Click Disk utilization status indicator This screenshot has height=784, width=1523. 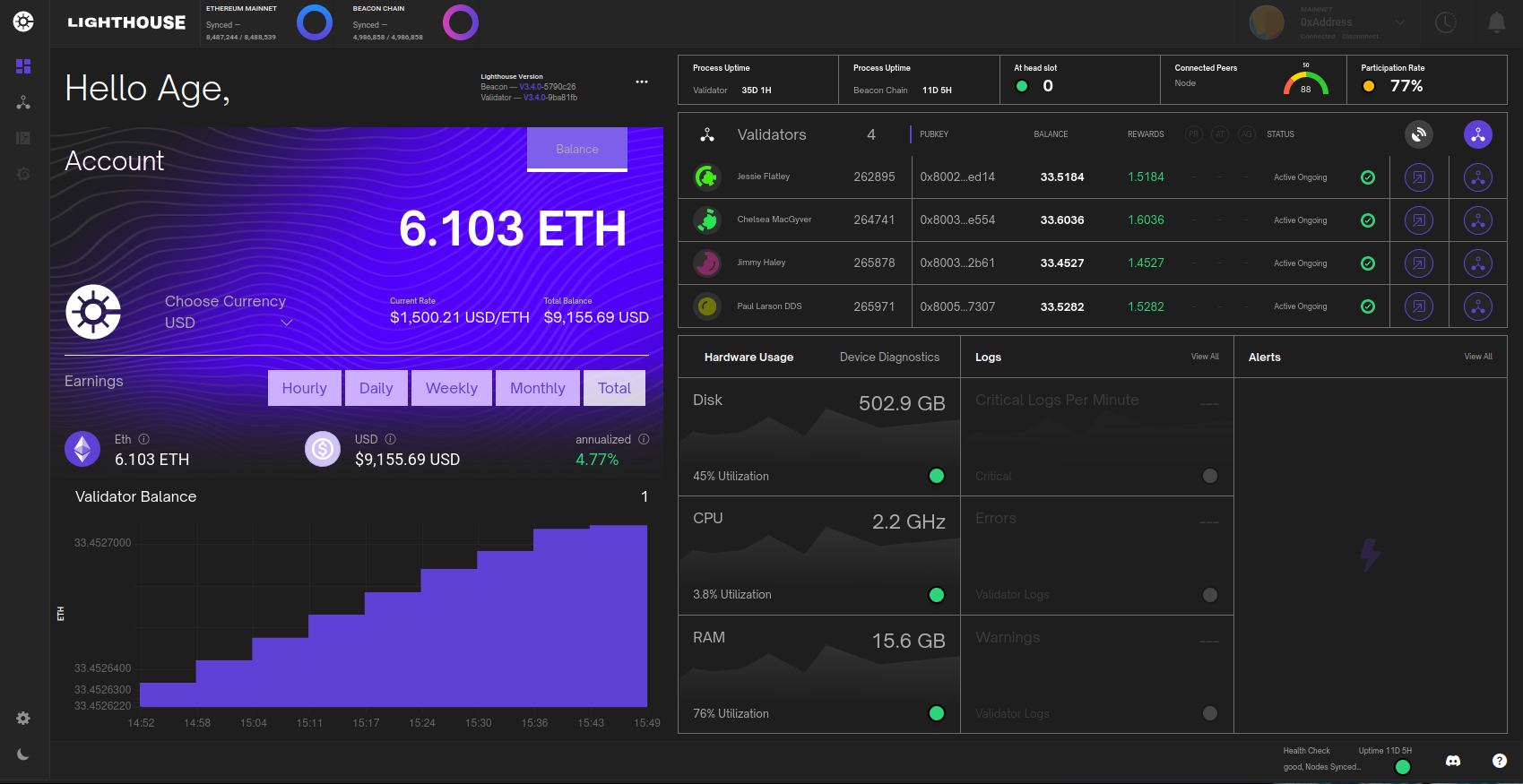937,476
